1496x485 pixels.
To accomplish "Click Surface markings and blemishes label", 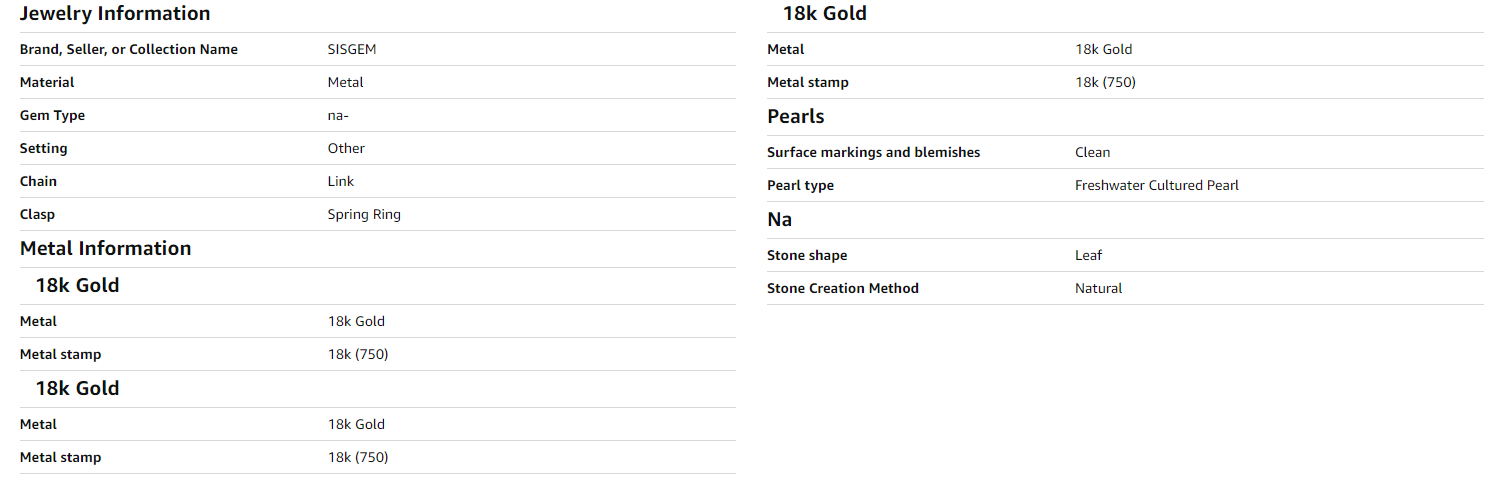I will (873, 152).
